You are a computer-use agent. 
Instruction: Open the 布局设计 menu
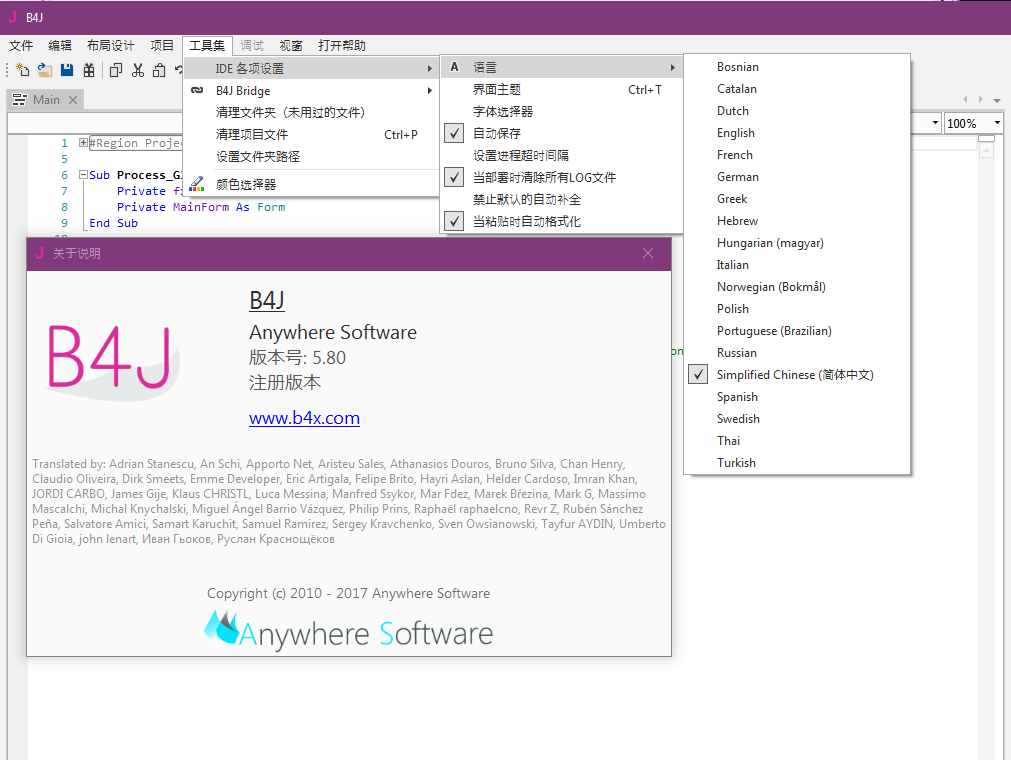[x=111, y=46]
